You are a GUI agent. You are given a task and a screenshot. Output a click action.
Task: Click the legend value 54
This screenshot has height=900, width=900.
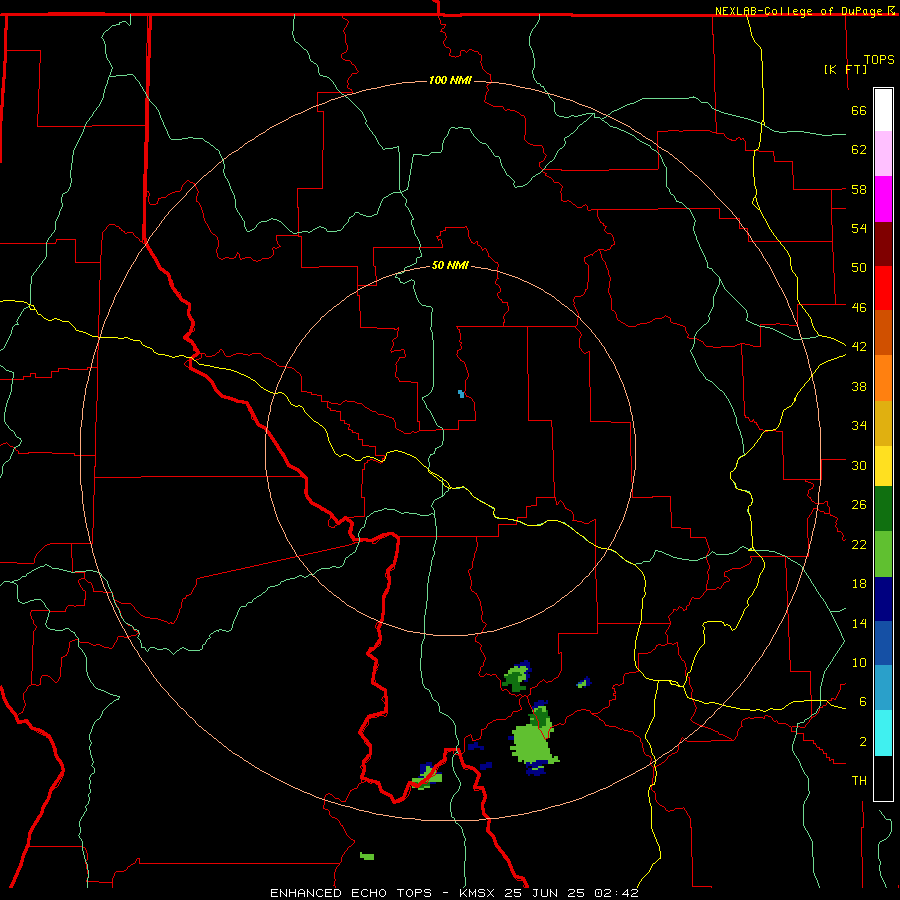coord(859,228)
